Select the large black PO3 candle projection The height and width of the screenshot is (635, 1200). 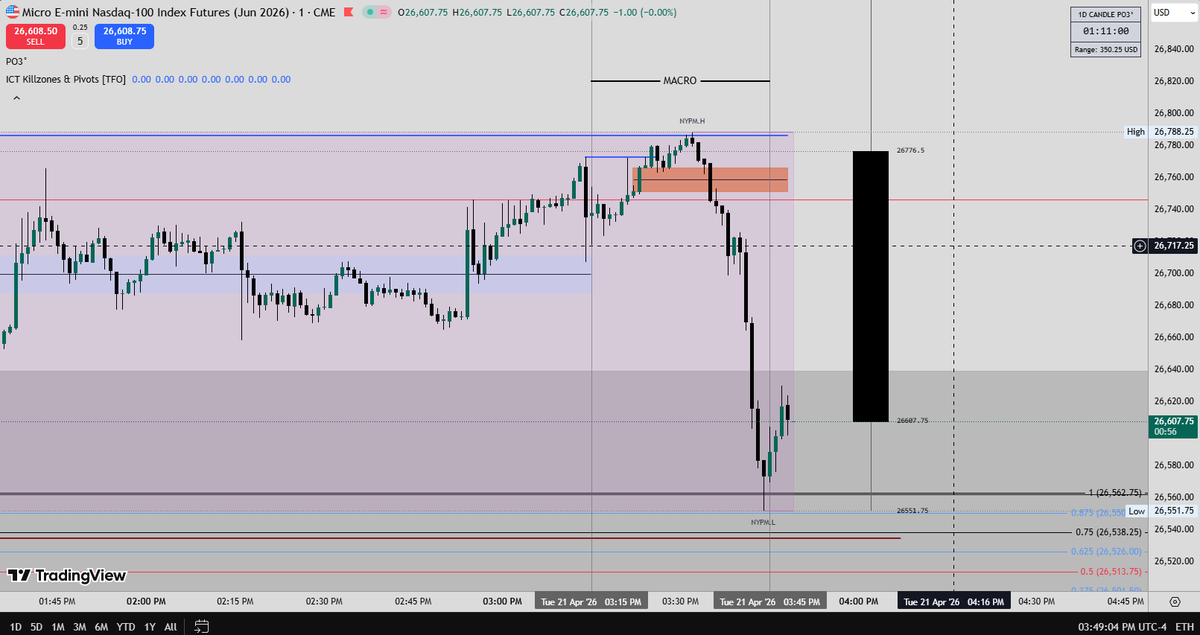[870, 286]
